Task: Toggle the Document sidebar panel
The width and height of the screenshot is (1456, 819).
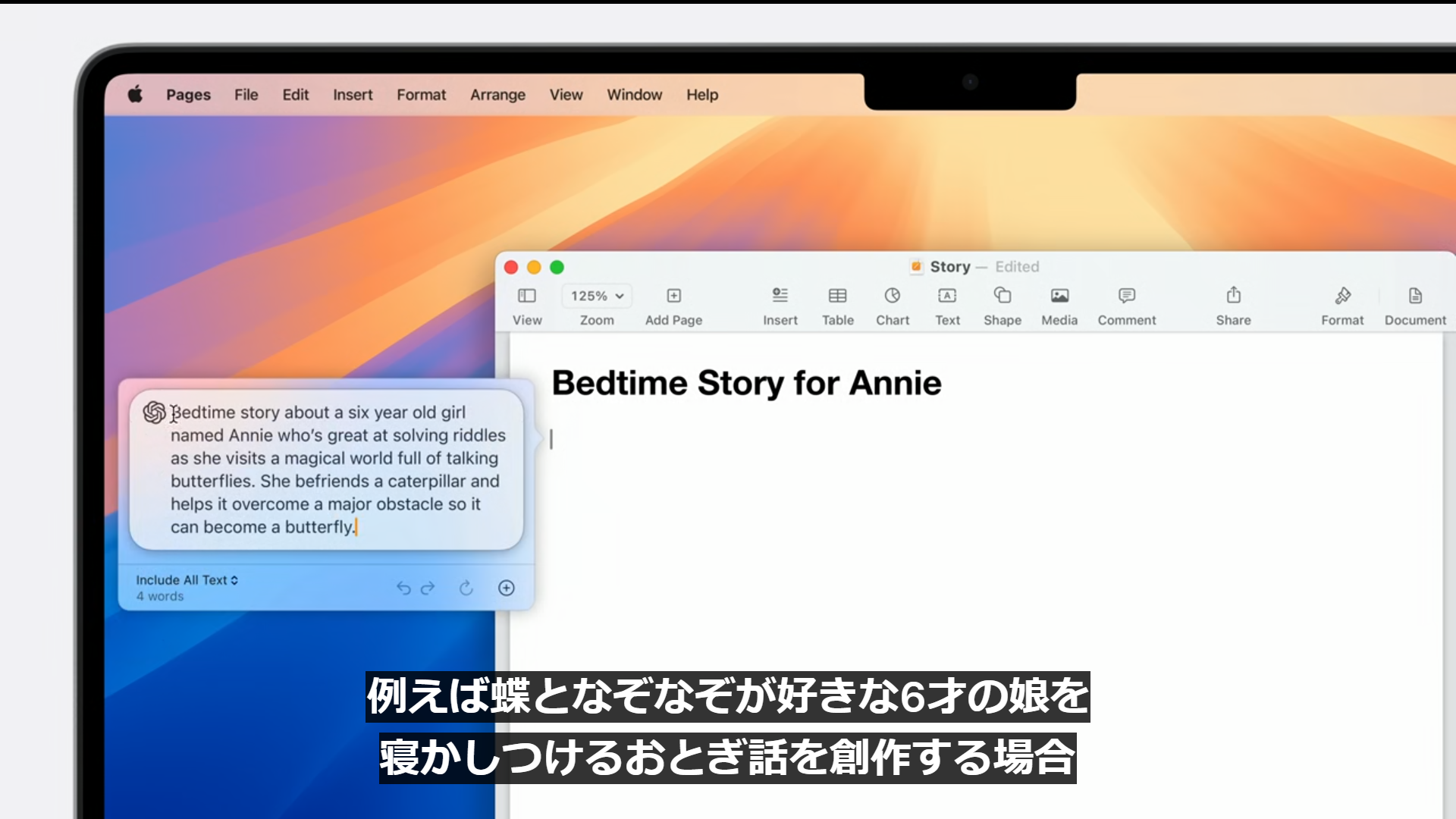Action: [x=1415, y=296]
